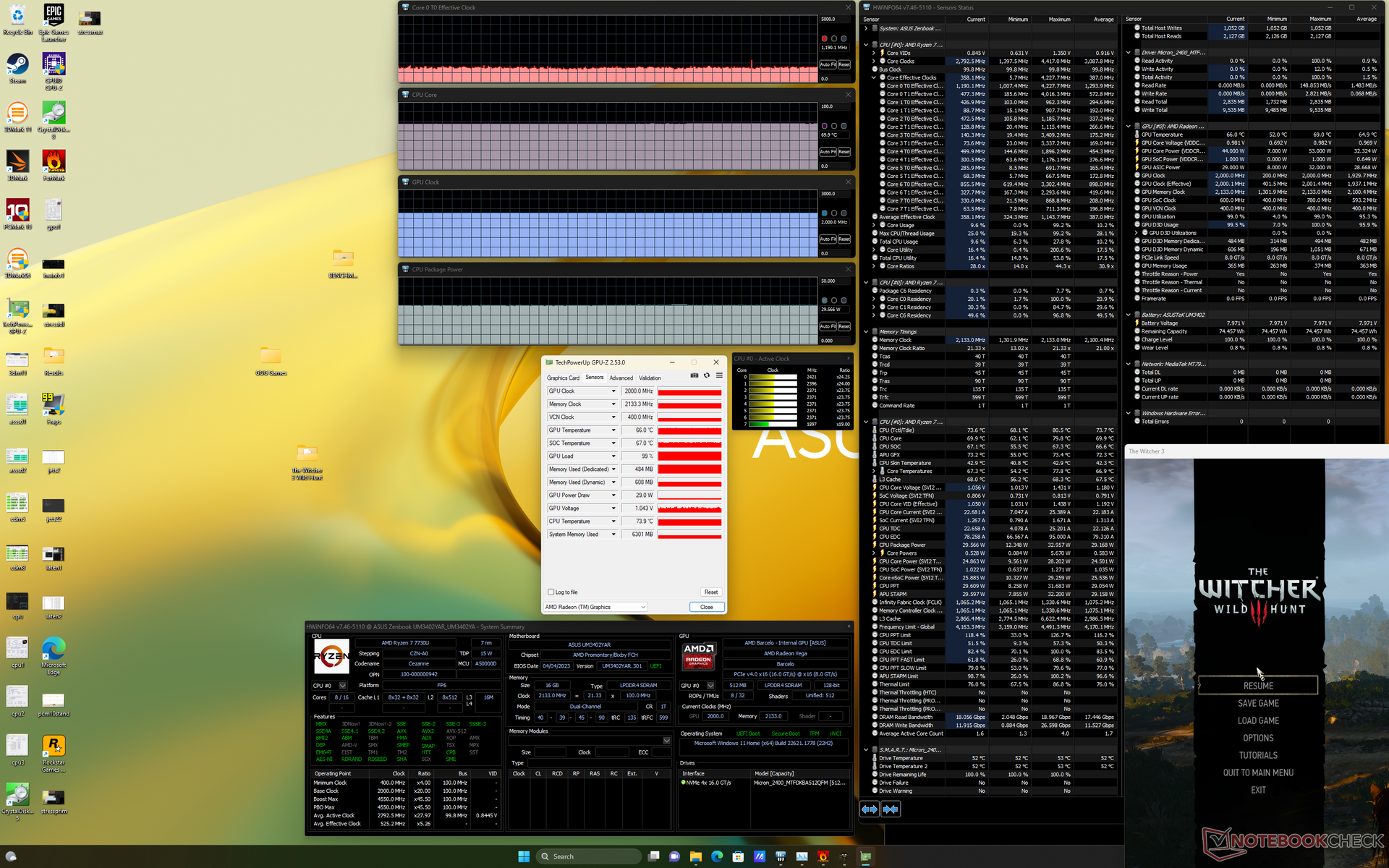The image size is (1389, 868).
Task: Open GPU Temperature sensor dropdown in GPU-Z
Action: click(x=613, y=430)
